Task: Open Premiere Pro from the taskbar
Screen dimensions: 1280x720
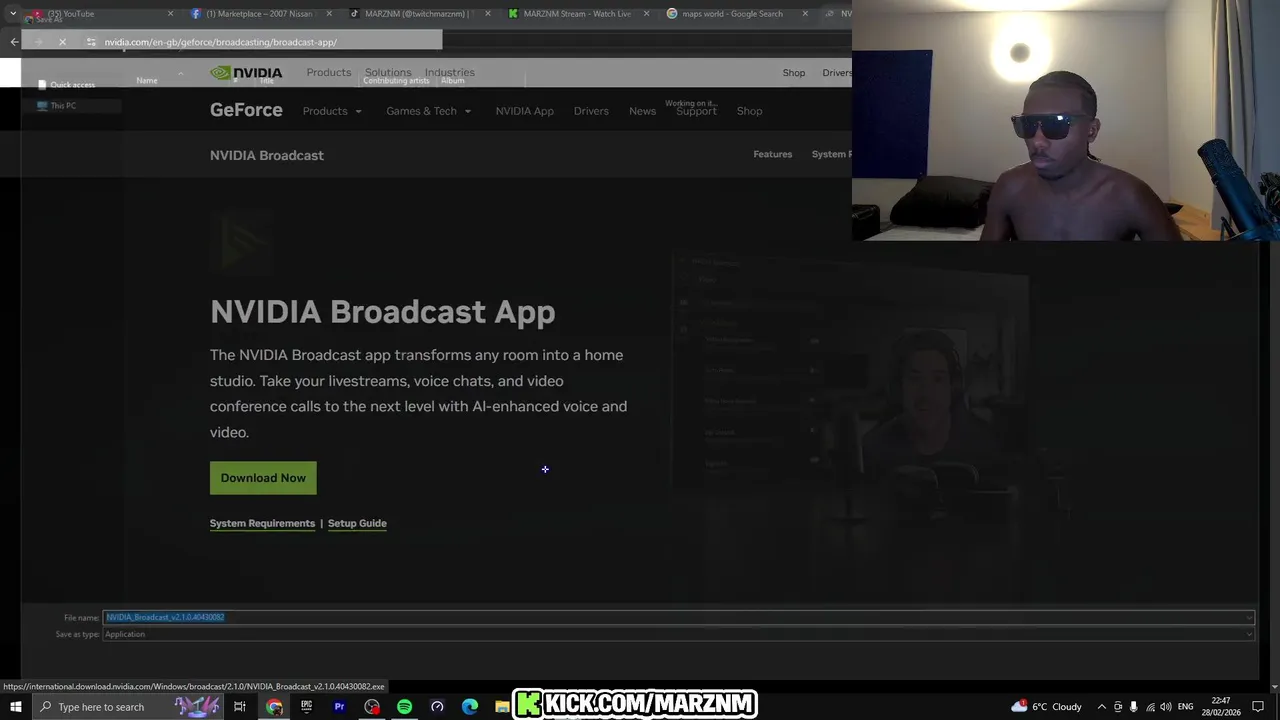Action: [339, 707]
